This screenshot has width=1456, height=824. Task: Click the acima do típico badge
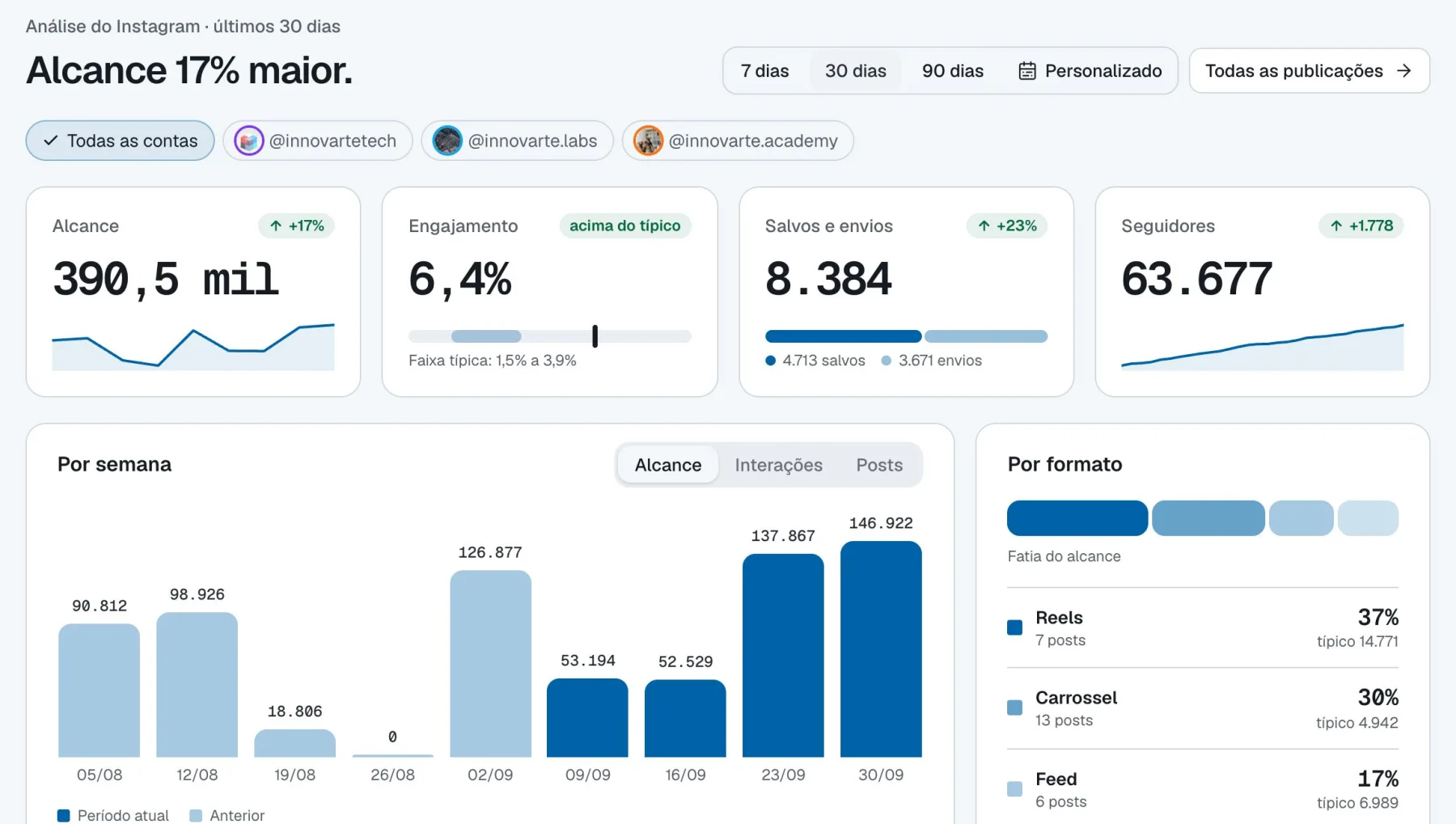625,226
